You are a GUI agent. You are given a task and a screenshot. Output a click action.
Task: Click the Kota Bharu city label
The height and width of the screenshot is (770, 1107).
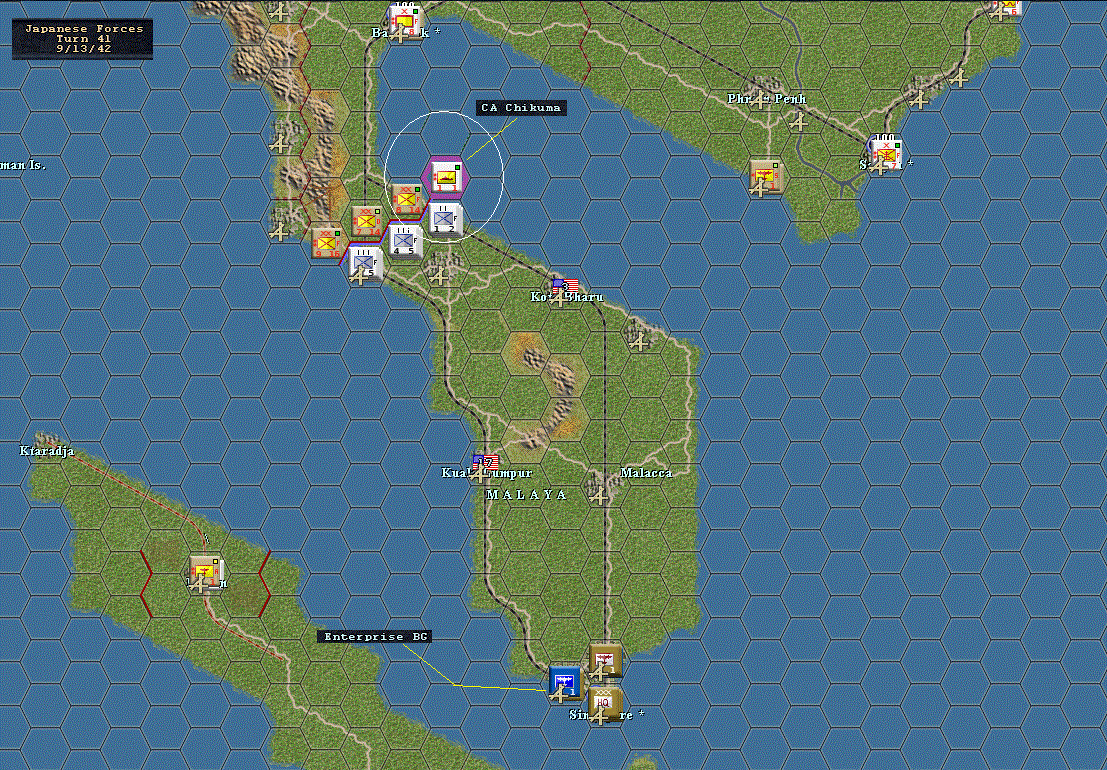(567, 297)
